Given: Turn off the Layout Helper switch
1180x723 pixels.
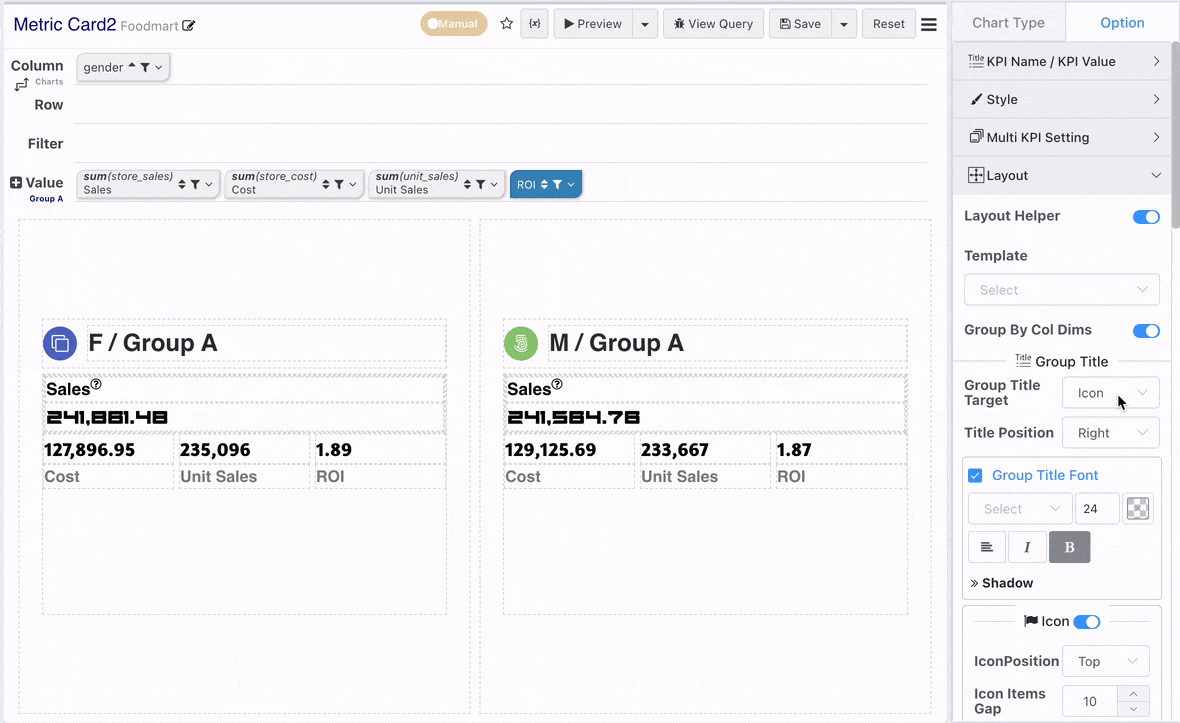Looking at the screenshot, I should [1146, 217].
